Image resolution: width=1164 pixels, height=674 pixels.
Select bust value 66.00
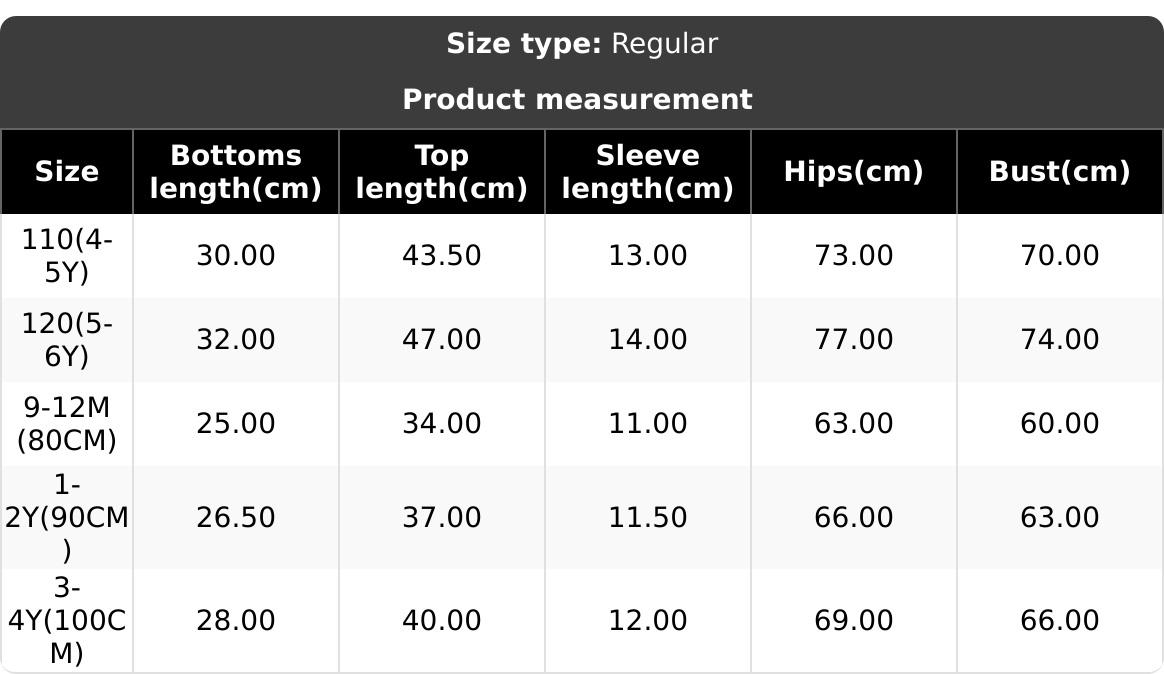(1059, 620)
